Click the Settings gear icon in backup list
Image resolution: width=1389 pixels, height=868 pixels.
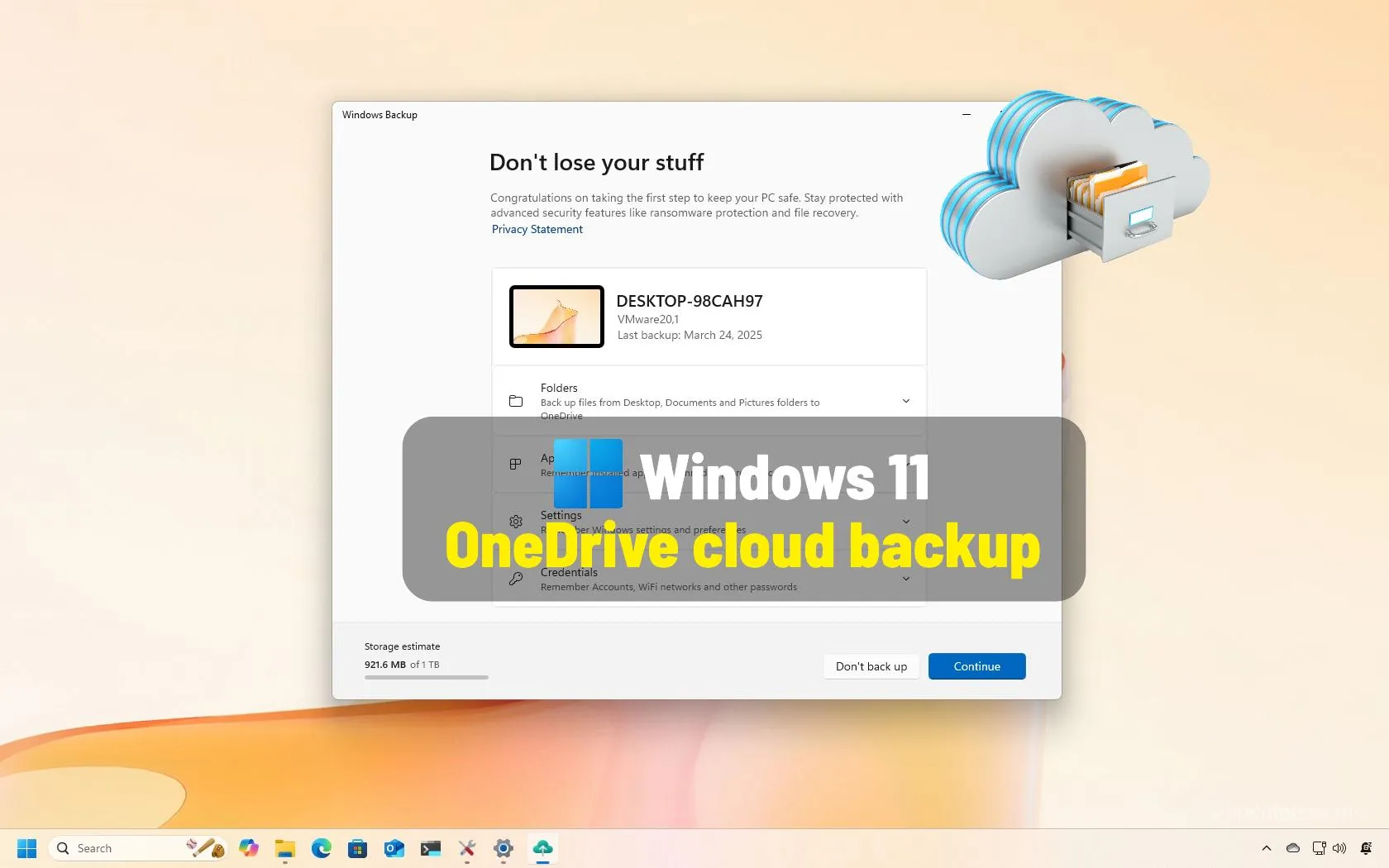click(516, 522)
